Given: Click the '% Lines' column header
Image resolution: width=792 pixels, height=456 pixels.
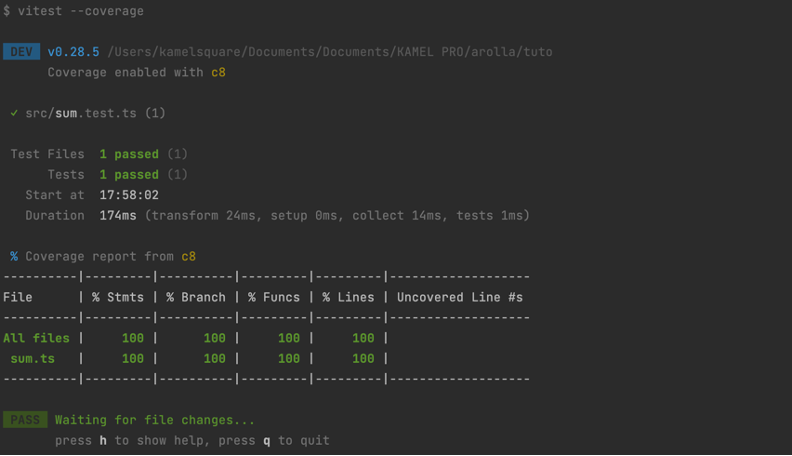Looking at the screenshot, I should click(348, 297).
